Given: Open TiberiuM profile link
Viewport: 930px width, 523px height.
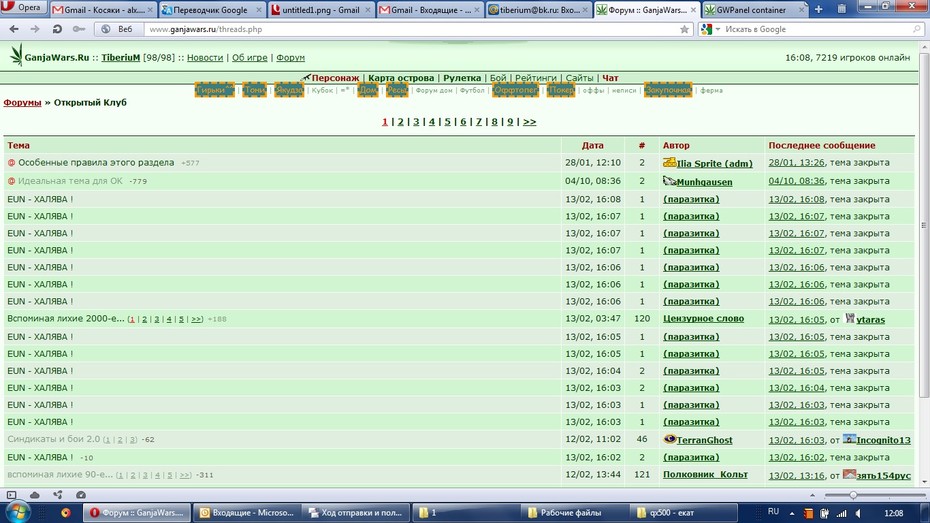Looking at the screenshot, I should click(120, 58).
